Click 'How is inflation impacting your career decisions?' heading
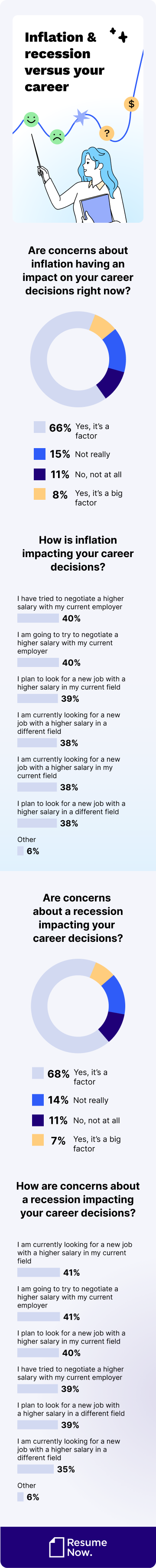The height and width of the screenshot is (1568, 156). [78, 553]
